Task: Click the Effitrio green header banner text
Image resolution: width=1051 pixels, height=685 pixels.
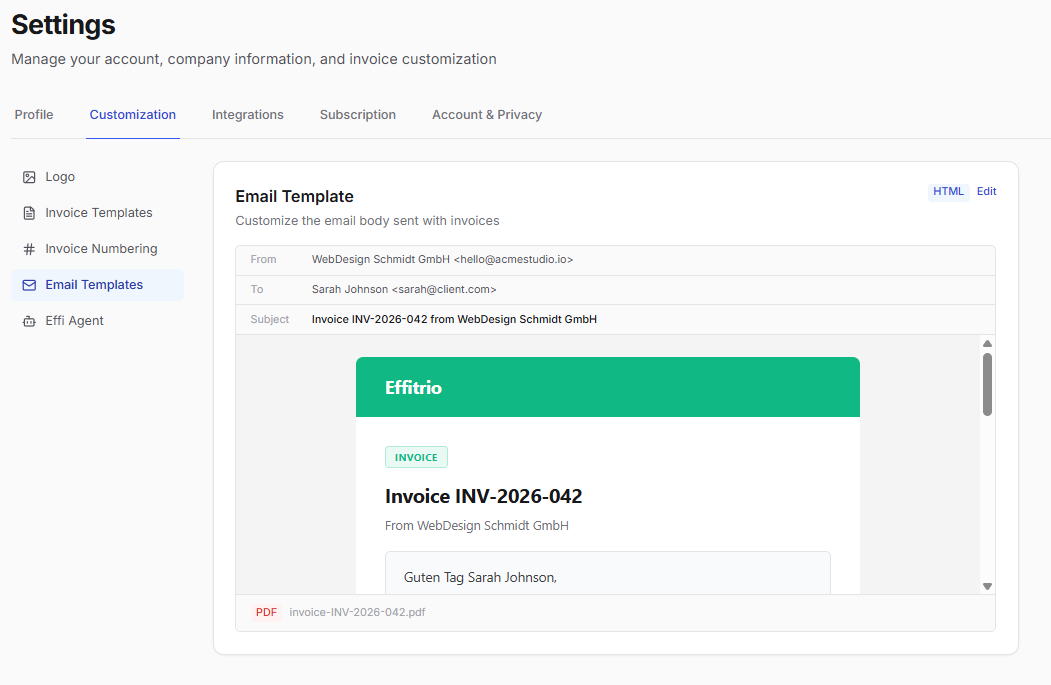Action: click(x=414, y=387)
